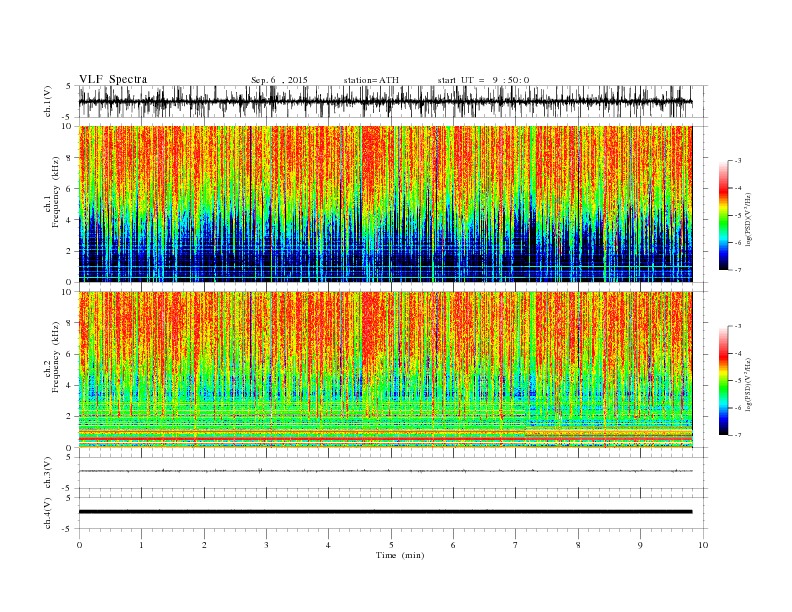Click the "ch.3(V)" axis label
This screenshot has height=612, width=792.
48,473
